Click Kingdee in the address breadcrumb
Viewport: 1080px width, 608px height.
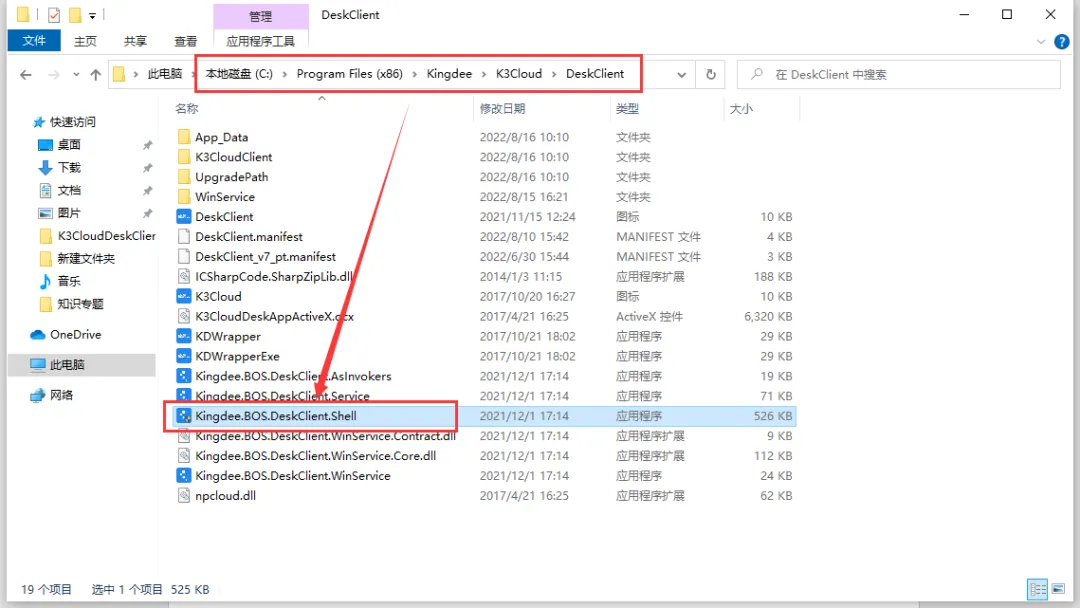click(x=449, y=74)
